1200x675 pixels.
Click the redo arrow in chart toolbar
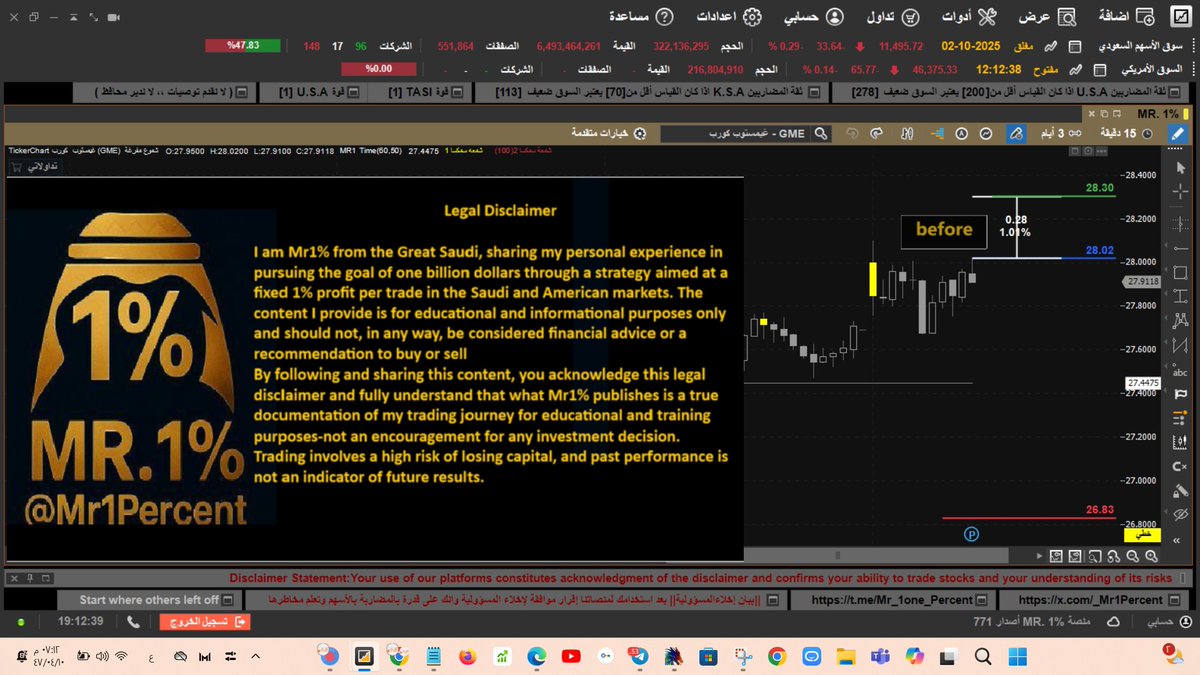click(876, 132)
